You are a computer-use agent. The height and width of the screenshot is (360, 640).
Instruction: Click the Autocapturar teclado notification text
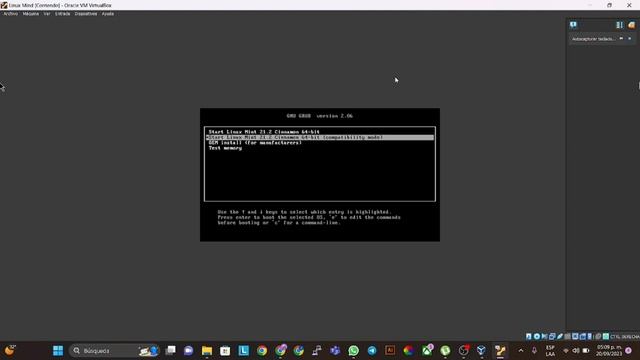pos(593,39)
